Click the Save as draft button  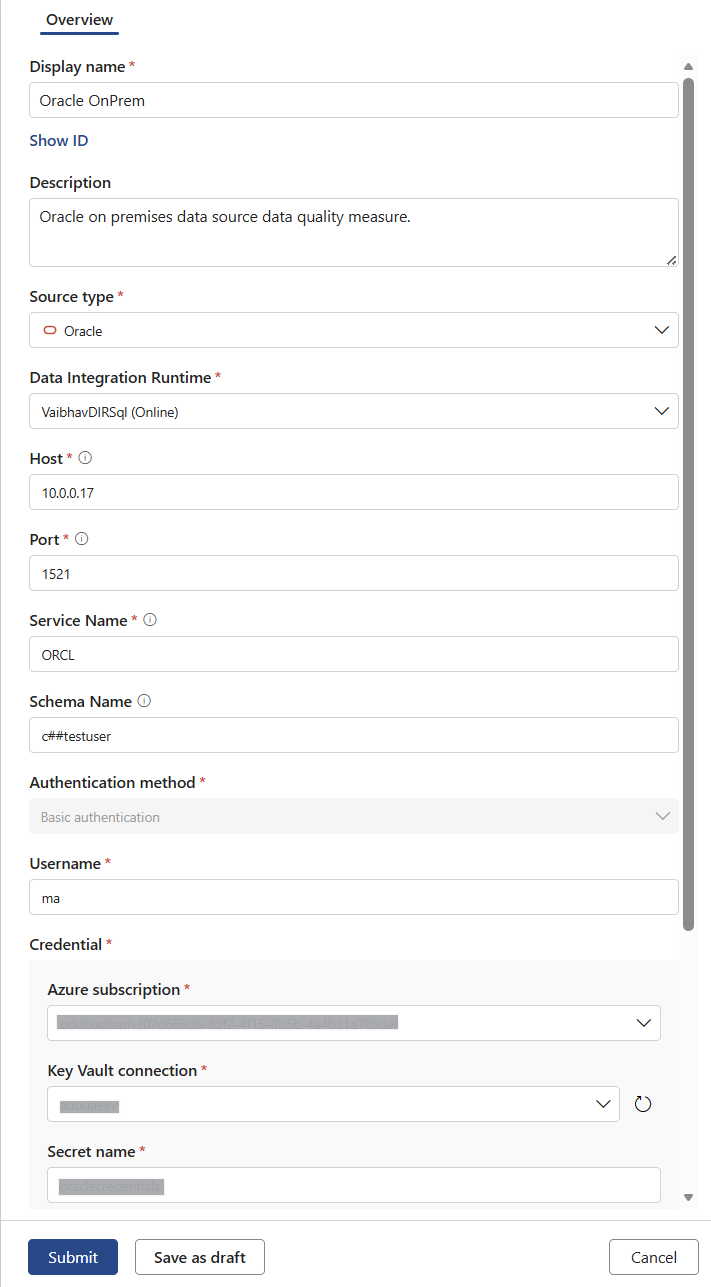200,1257
